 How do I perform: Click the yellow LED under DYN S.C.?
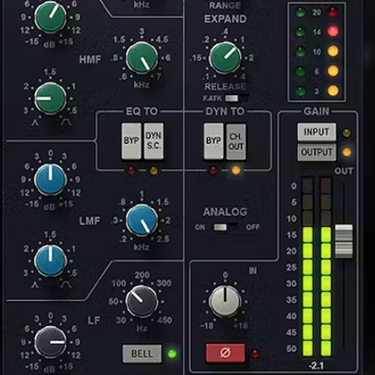(153, 171)
